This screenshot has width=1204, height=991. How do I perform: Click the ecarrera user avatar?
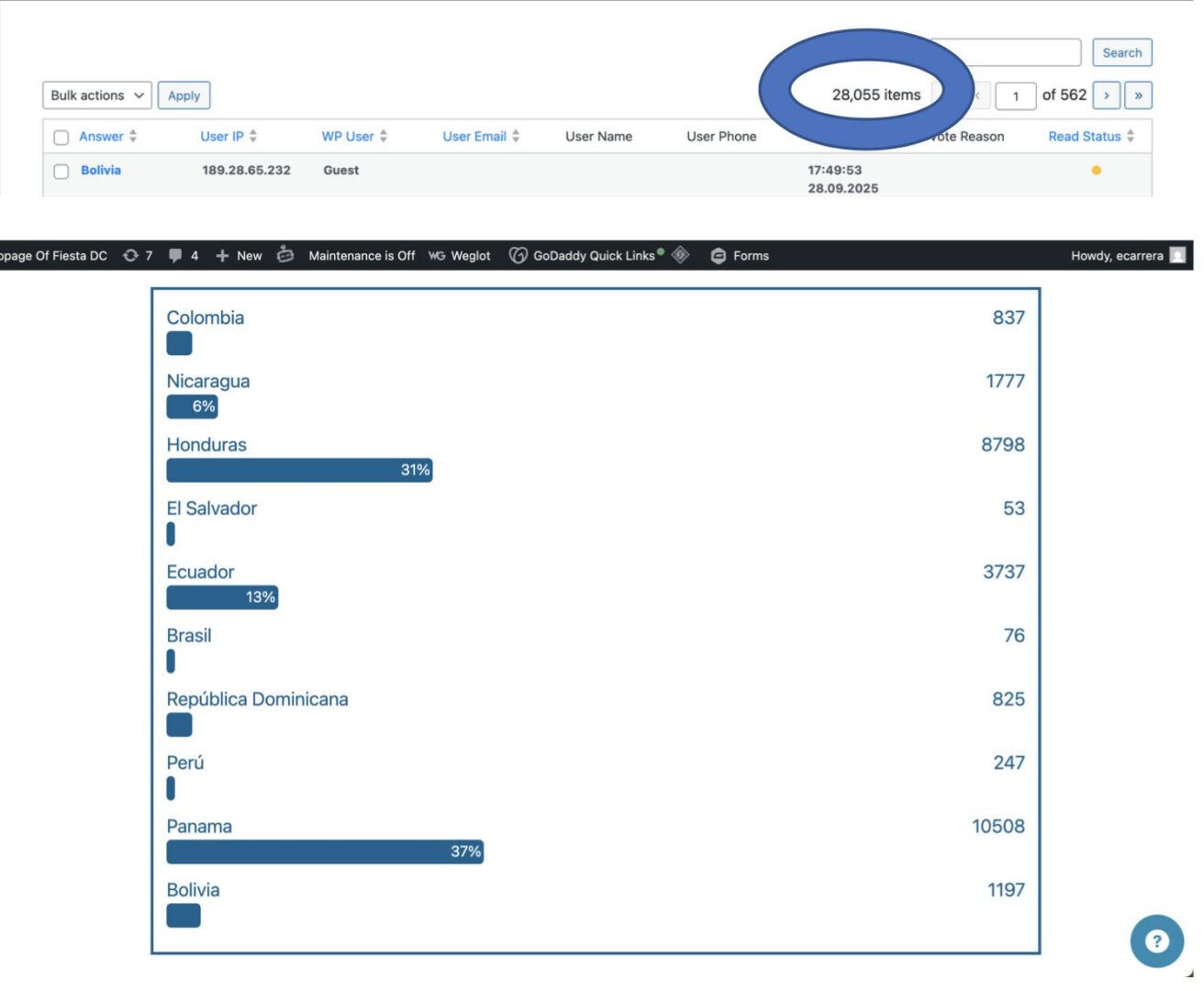(x=1177, y=255)
